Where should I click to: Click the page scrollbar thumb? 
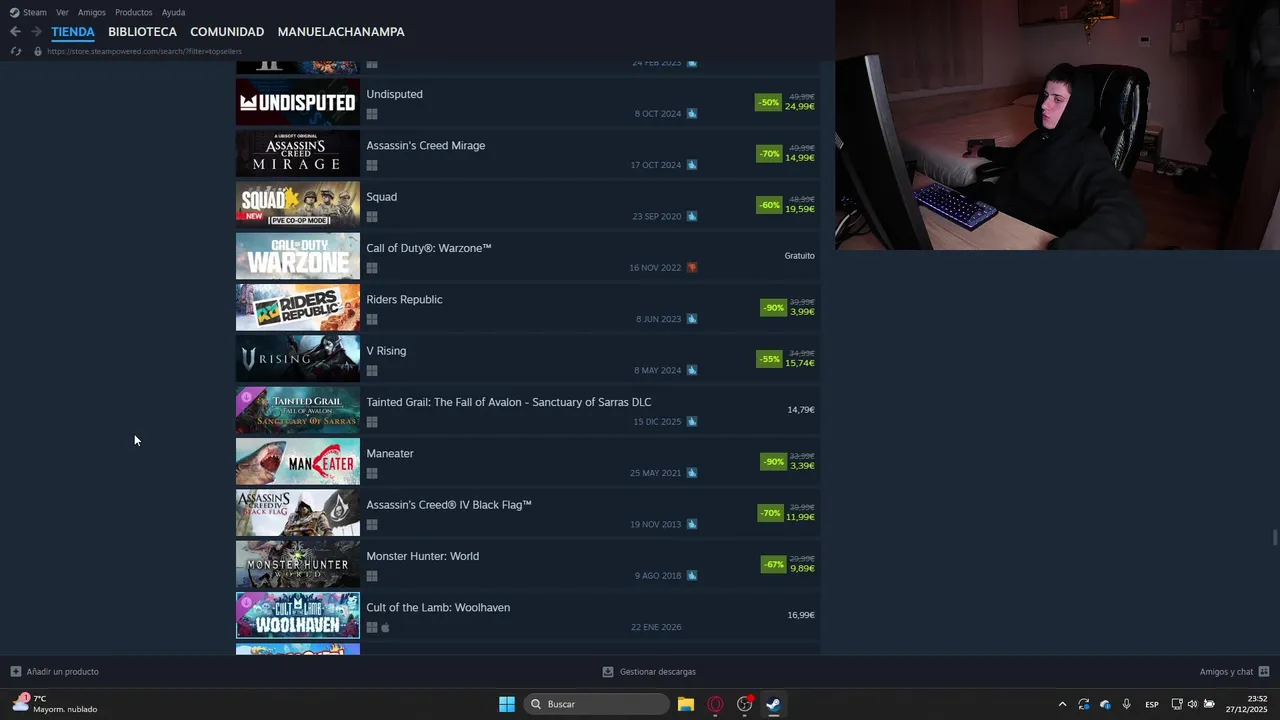1275,538
